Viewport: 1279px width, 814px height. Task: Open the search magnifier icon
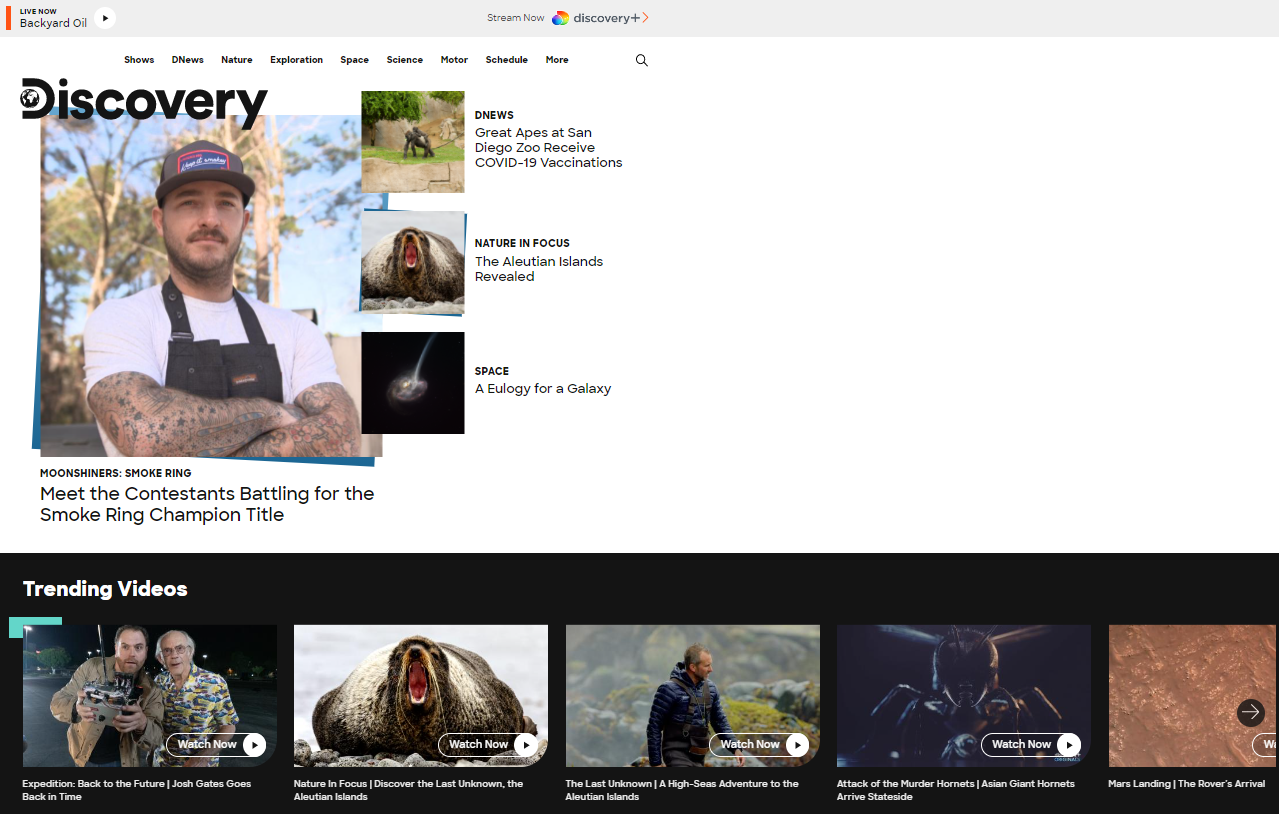click(642, 60)
